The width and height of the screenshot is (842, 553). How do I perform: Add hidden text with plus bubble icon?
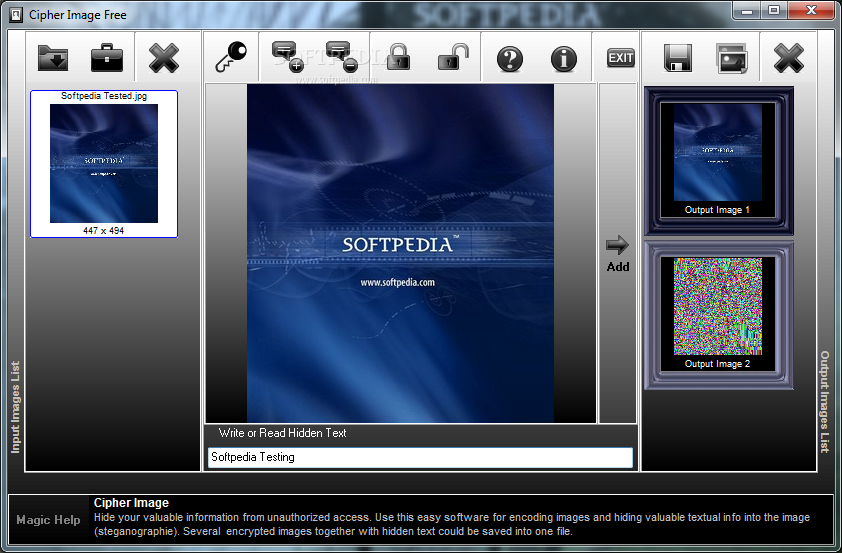(x=287, y=57)
